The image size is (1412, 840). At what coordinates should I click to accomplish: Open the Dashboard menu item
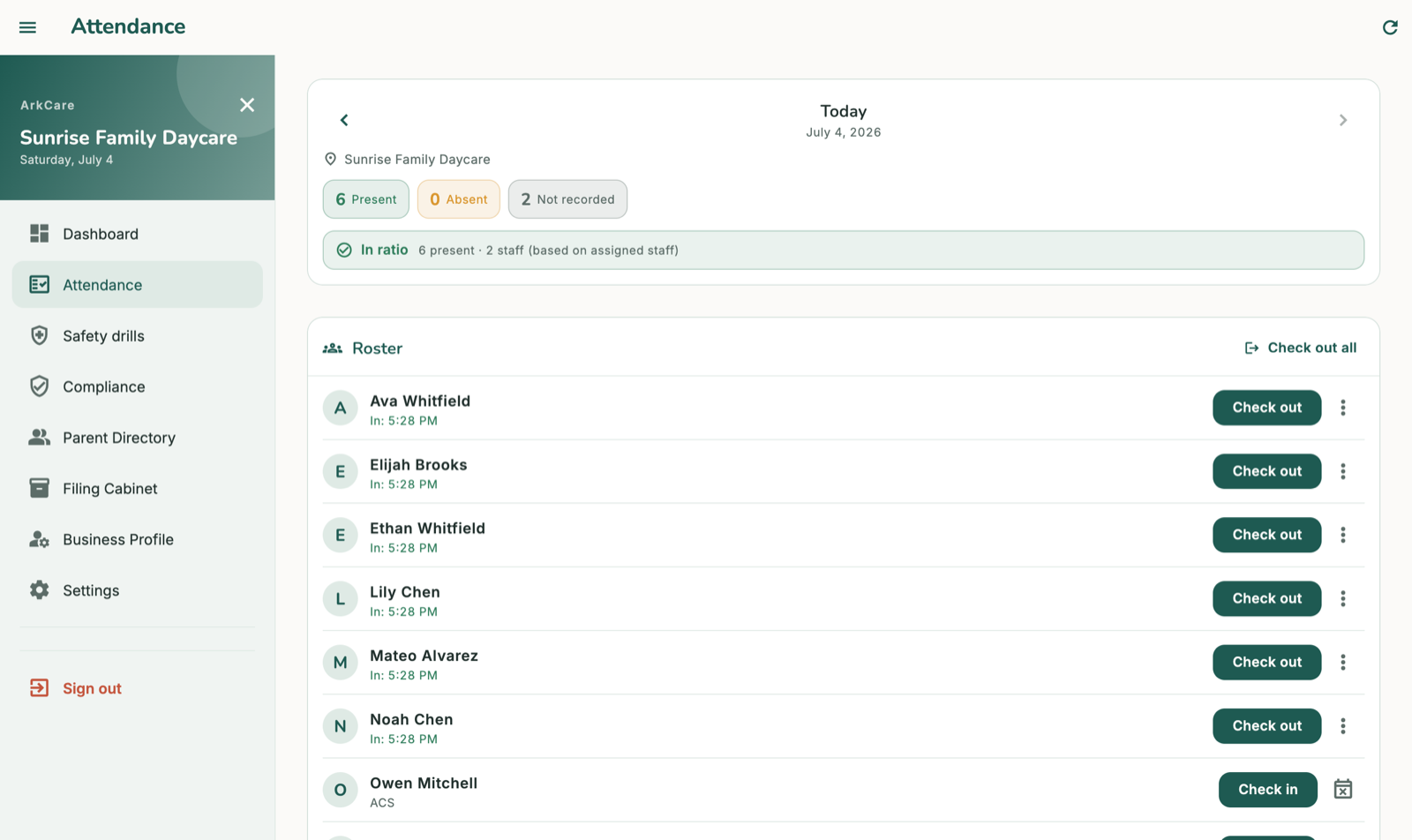click(x=138, y=234)
